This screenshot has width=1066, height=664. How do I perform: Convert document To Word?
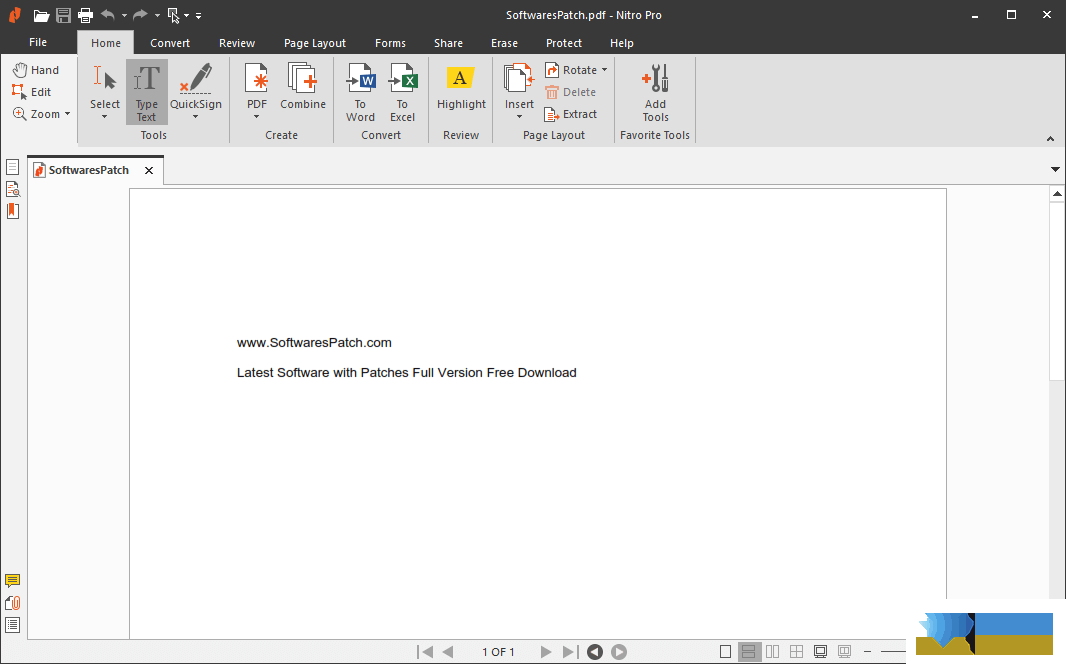point(360,92)
